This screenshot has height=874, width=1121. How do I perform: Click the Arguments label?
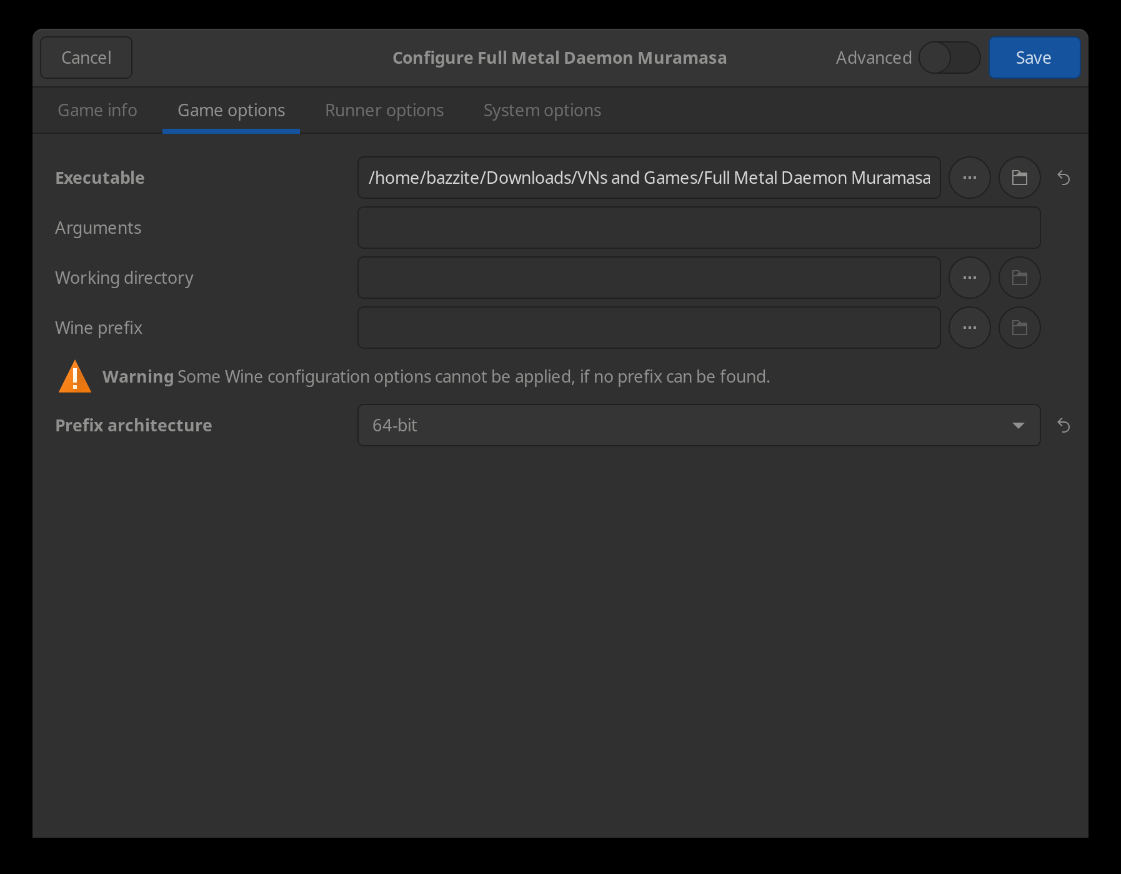tap(98, 228)
